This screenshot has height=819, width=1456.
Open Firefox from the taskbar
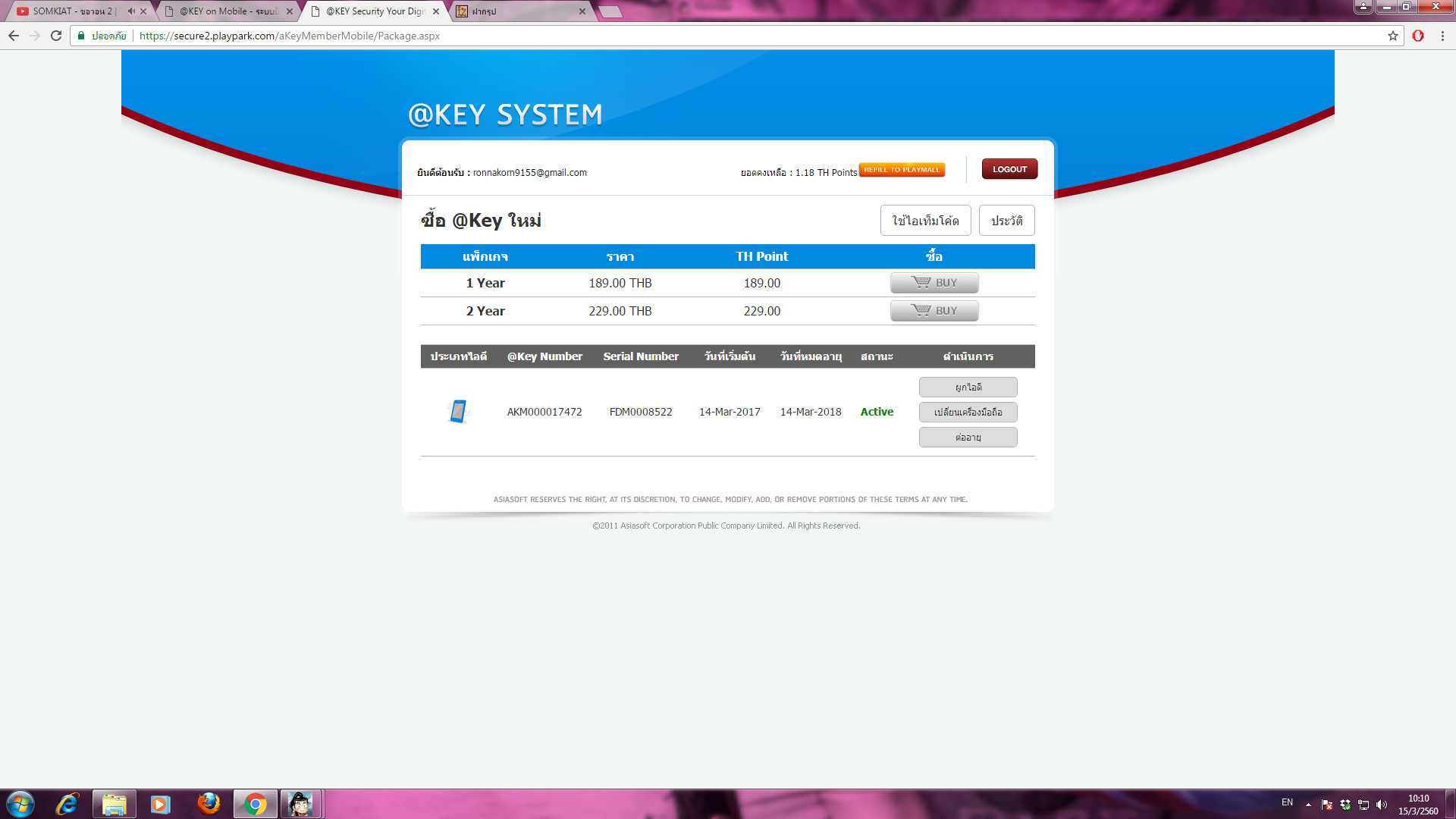pyautogui.click(x=208, y=804)
